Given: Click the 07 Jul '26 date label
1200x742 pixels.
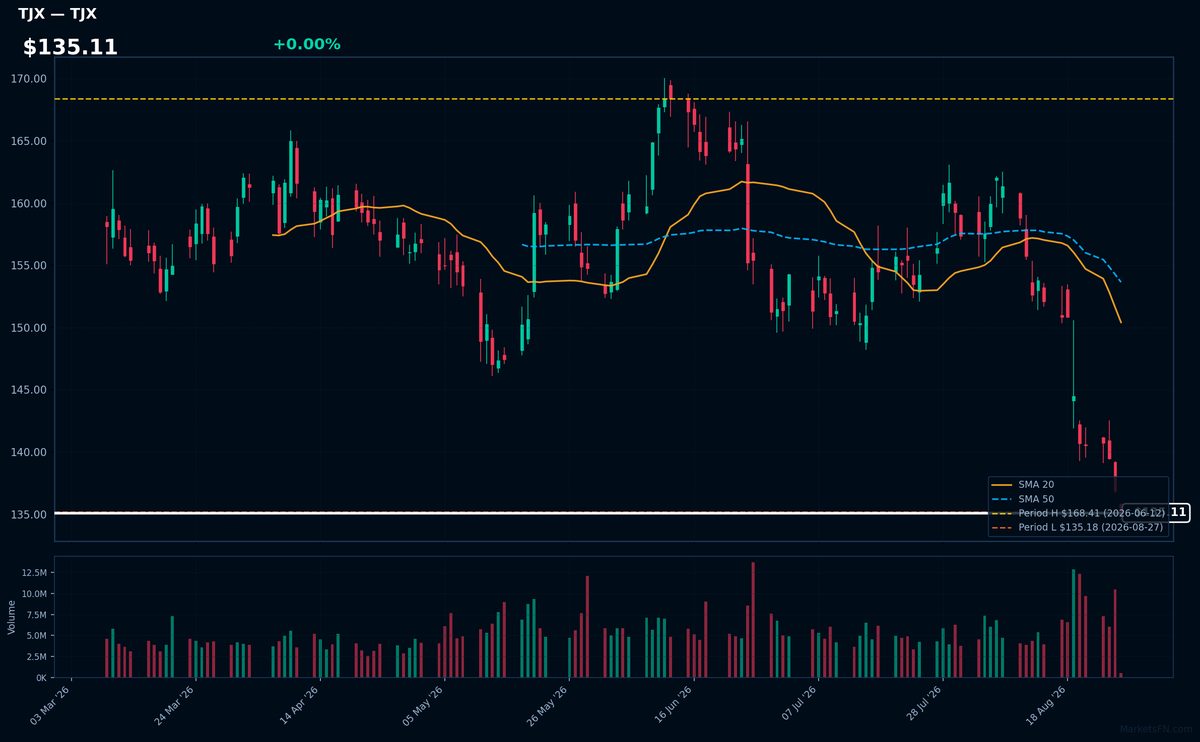Looking at the screenshot, I should (796, 705).
